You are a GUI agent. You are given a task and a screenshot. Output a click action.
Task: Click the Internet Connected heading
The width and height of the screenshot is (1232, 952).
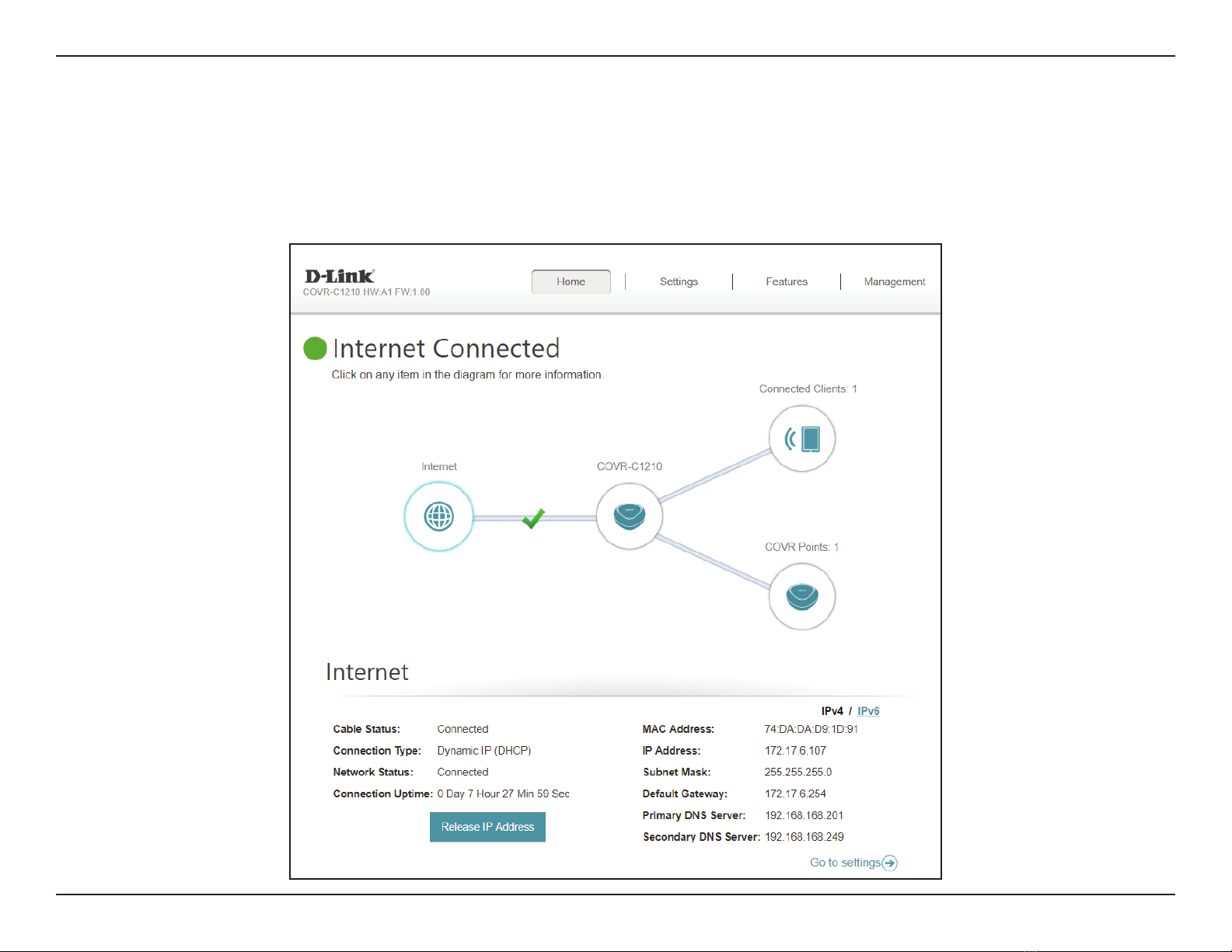(446, 348)
